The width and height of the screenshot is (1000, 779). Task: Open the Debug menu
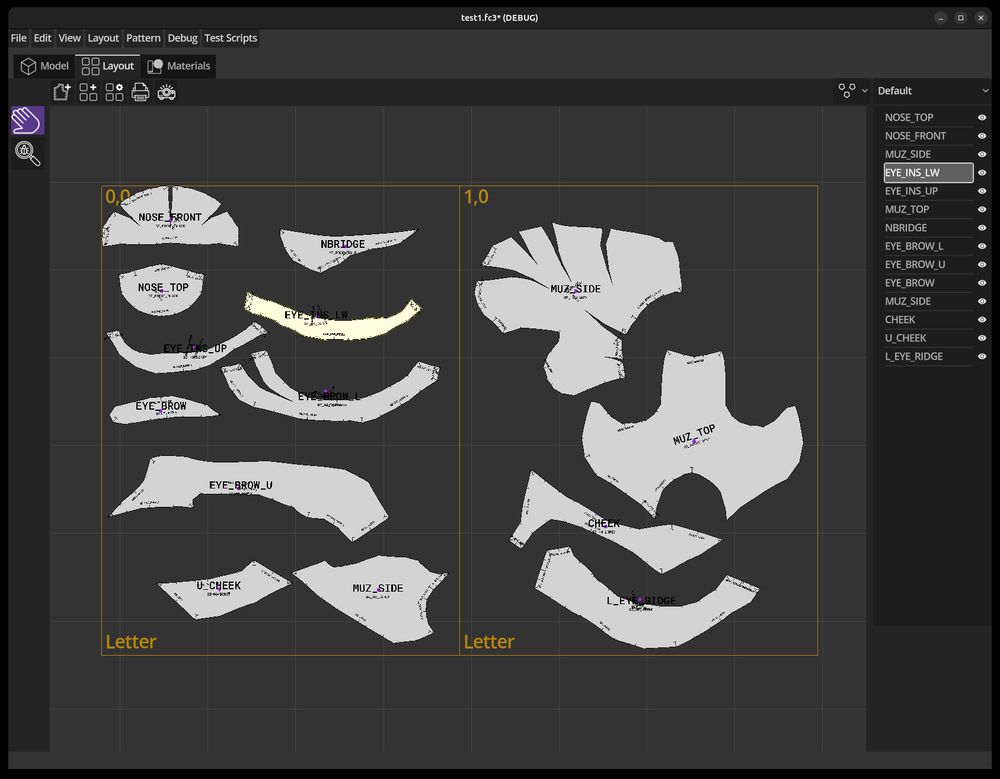182,38
